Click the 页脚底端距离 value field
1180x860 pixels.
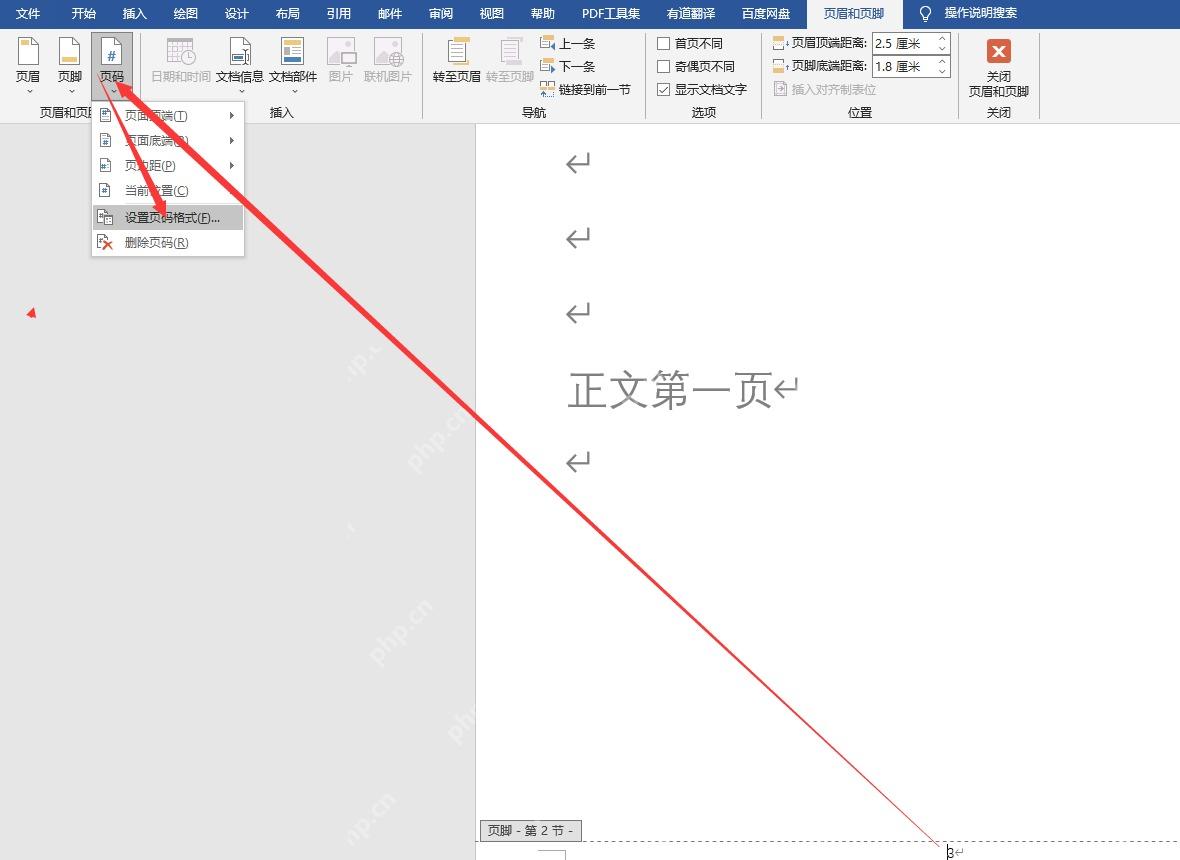[903, 66]
